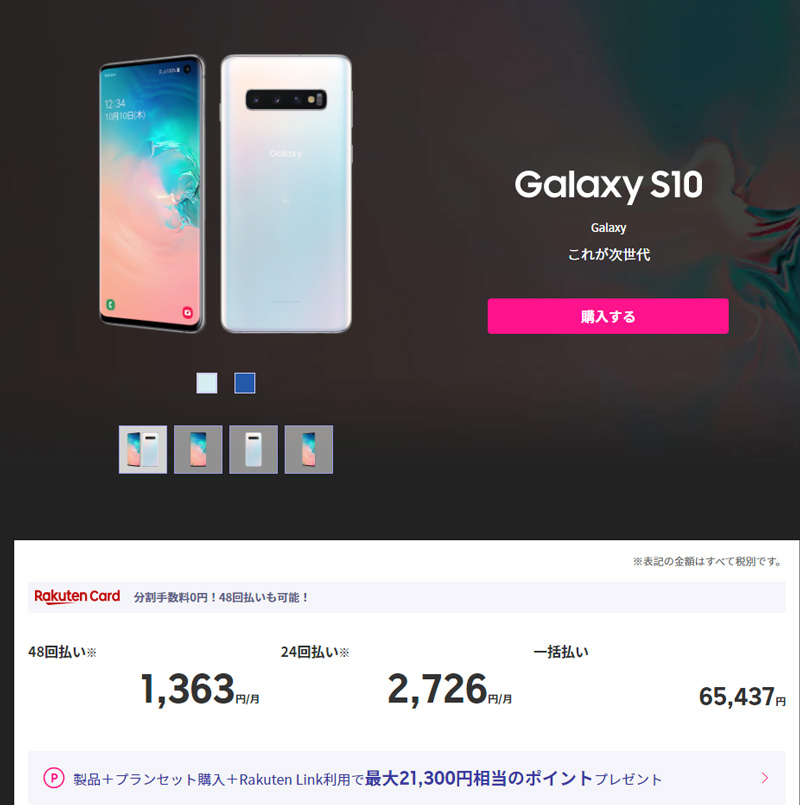This screenshot has width=800, height=805.
Task: Click the Galaxy brand label under title
Action: pos(608,227)
